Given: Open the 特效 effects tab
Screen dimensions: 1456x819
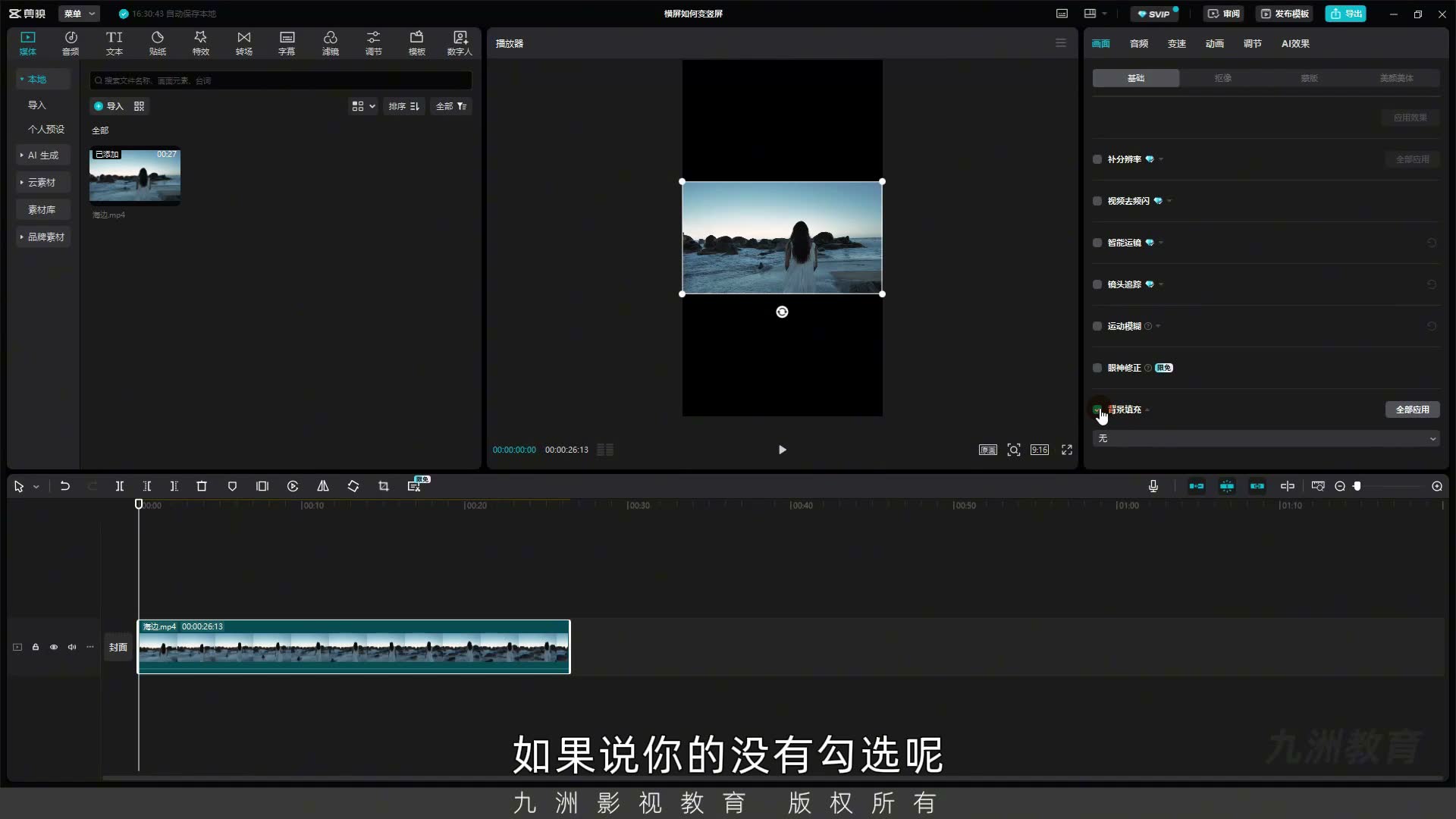Looking at the screenshot, I should 200,43.
